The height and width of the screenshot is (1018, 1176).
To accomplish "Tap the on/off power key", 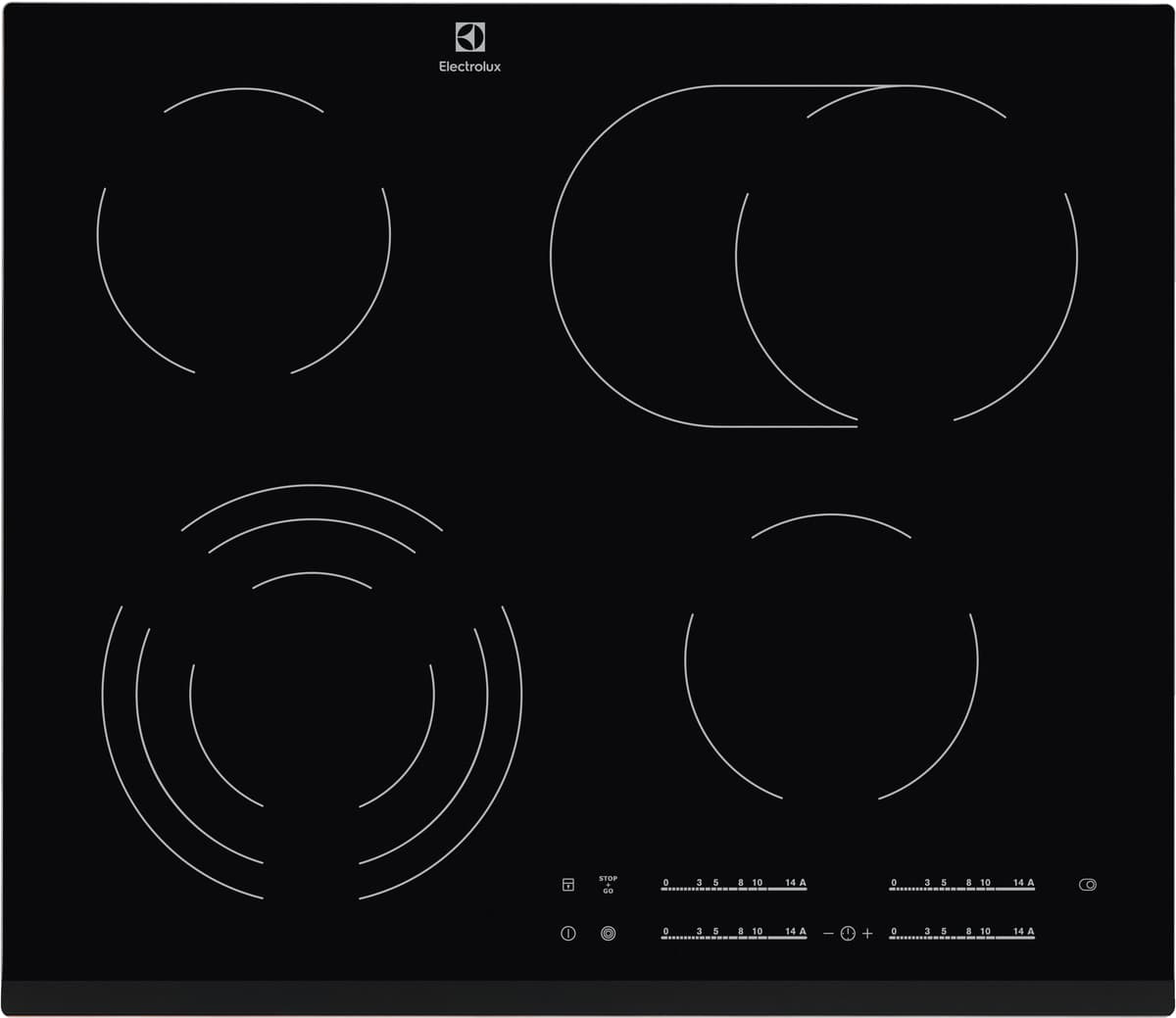I will tap(567, 934).
